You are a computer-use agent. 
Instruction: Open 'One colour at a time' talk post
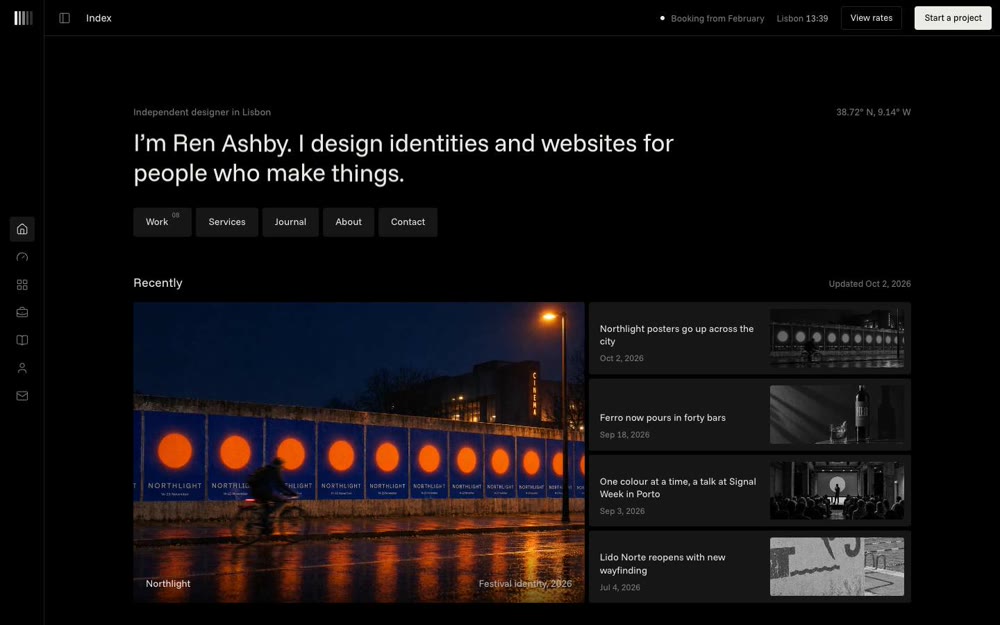678,488
